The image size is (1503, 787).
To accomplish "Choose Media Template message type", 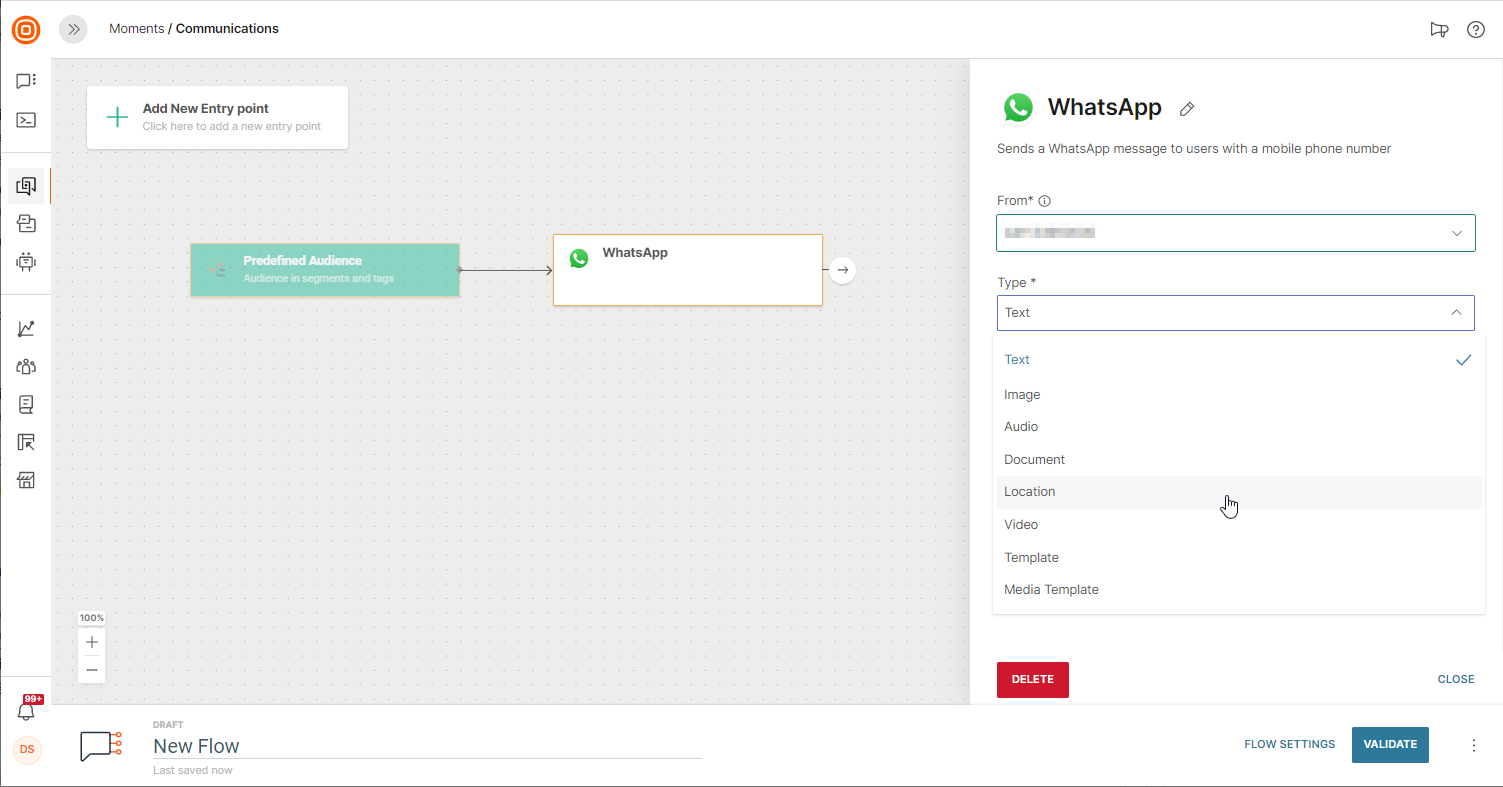I will (1051, 590).
